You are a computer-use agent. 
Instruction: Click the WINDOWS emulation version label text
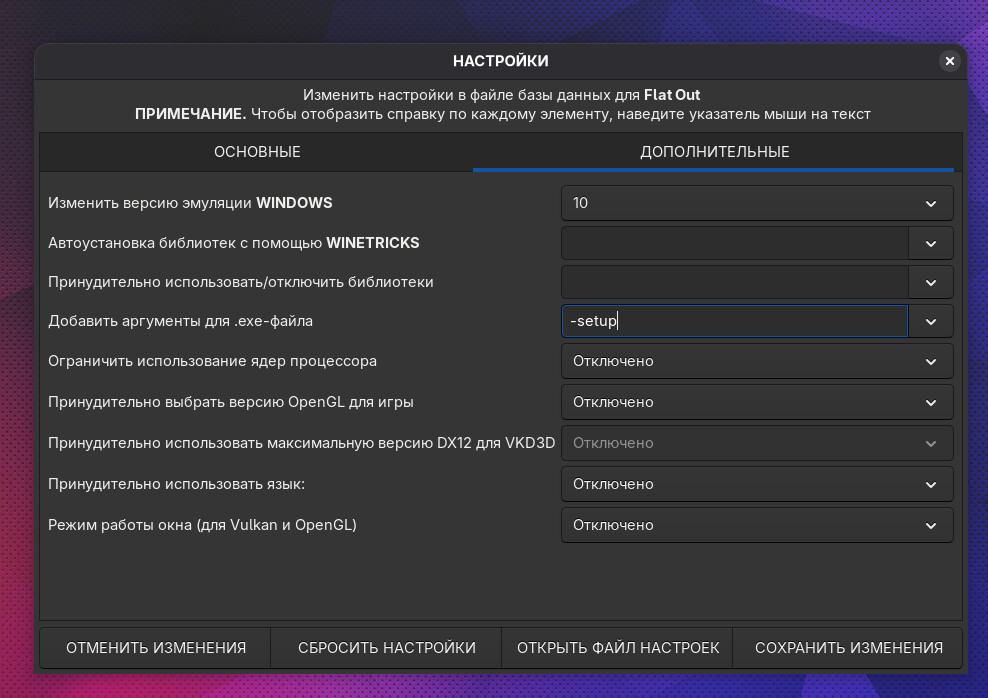[190, 203]
